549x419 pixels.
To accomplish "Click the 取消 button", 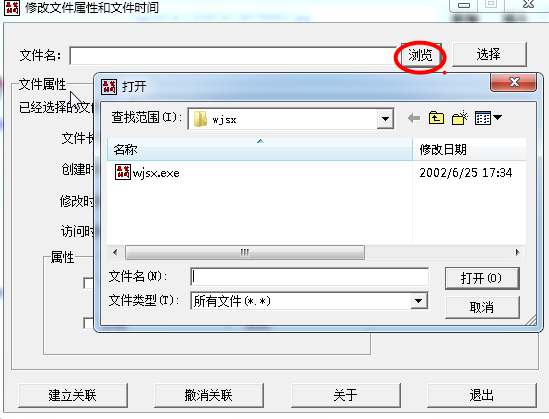I will point(482,307).
